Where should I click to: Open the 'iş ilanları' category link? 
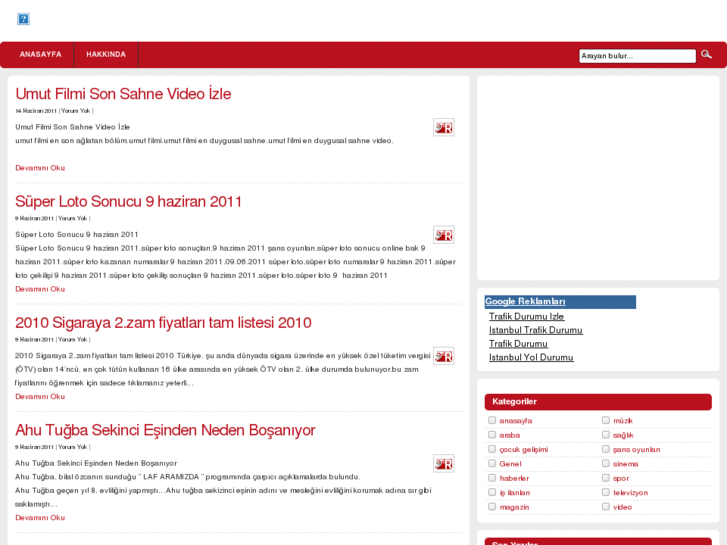pyautogui.click(x=515, y=493)
